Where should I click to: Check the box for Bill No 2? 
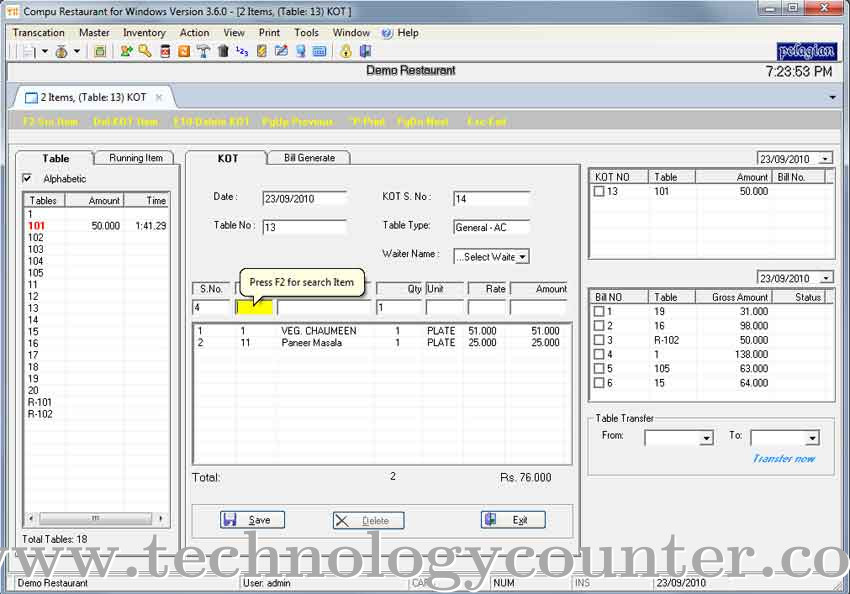(x=599, y=326)
